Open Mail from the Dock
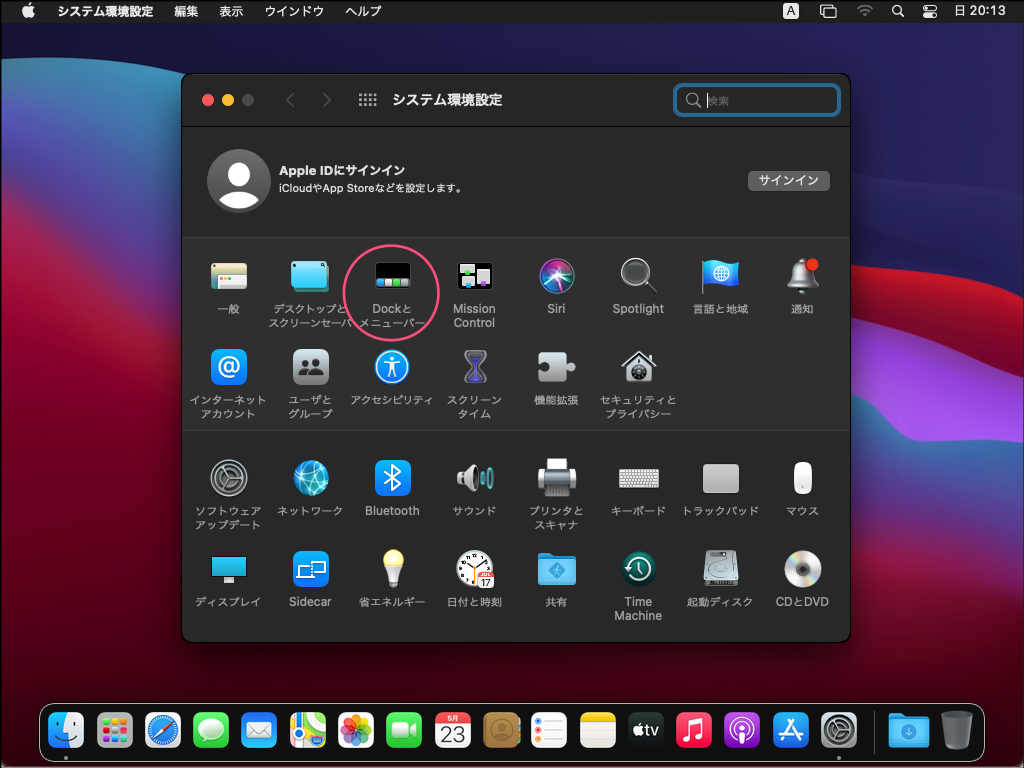 259,729
